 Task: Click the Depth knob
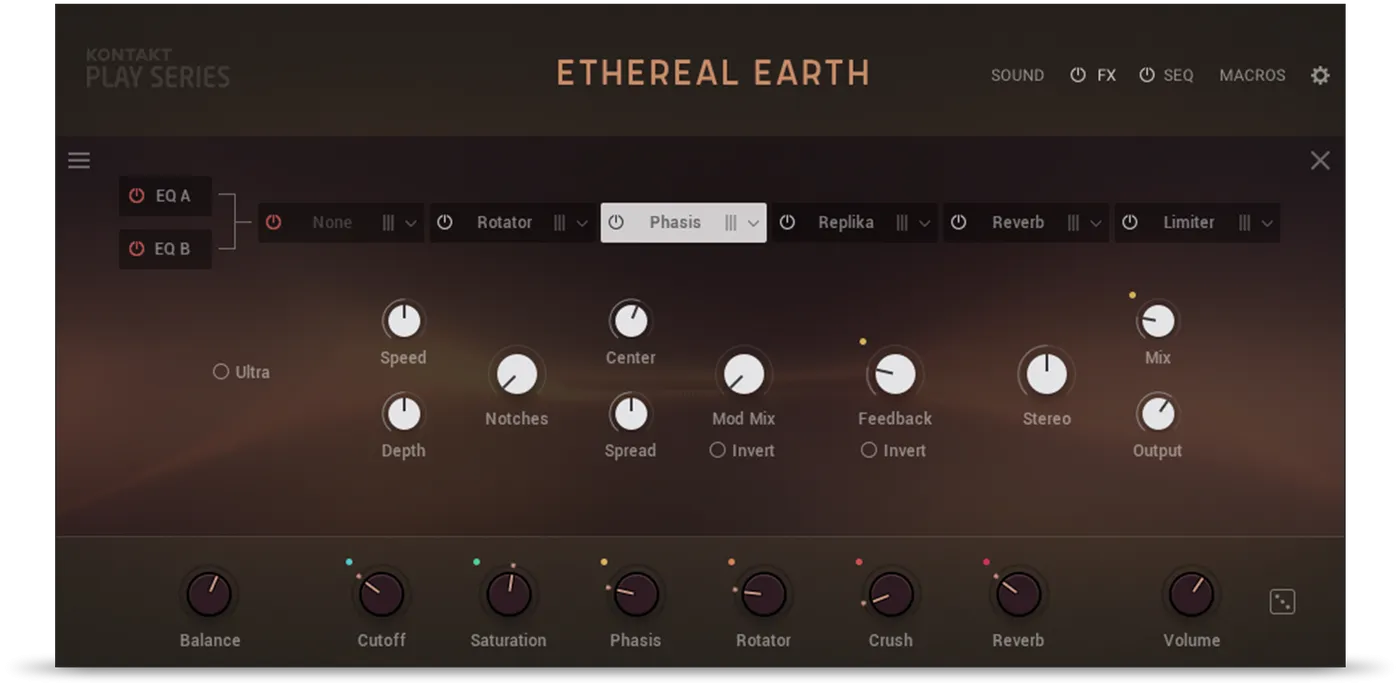coord(403,413)
